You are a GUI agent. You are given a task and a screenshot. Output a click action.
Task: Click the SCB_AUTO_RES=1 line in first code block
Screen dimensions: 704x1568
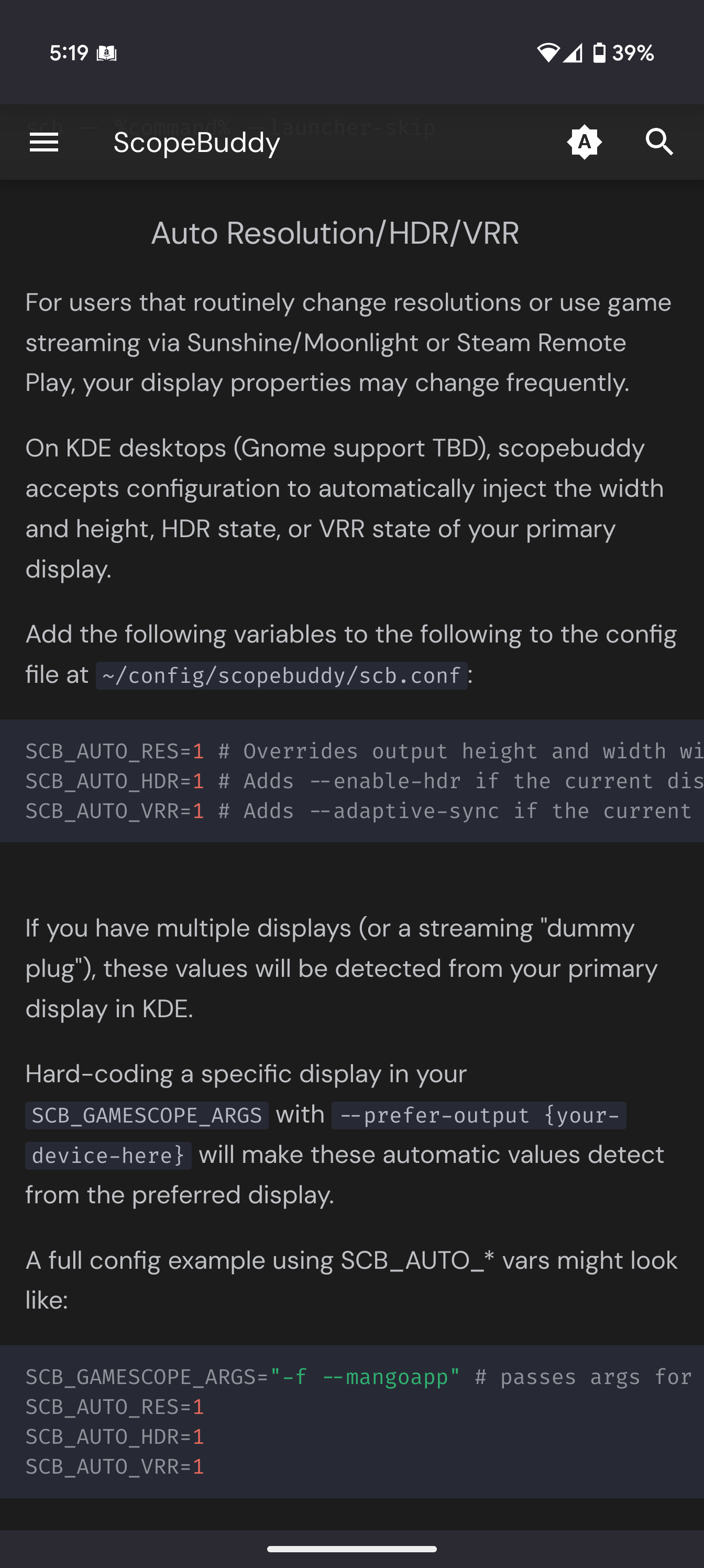(x=365, y=751)
